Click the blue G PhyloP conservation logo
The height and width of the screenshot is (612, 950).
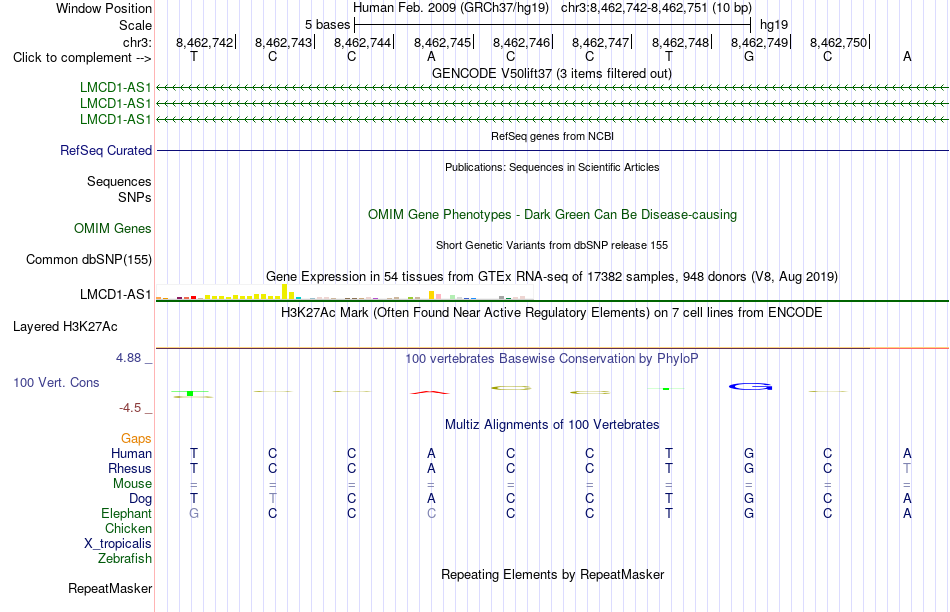click(751, 387)
